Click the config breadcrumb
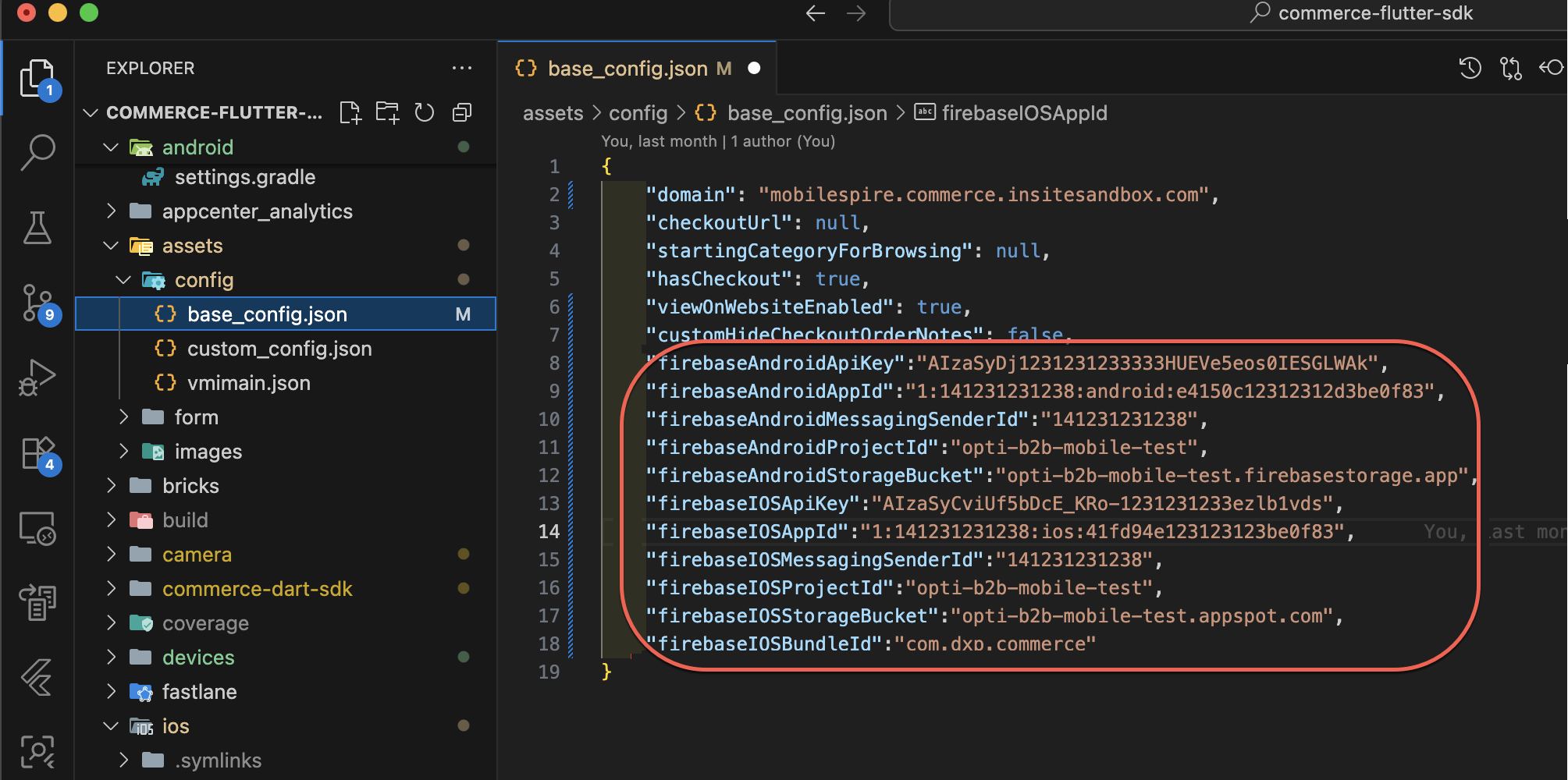Viewport: 1568px width, 780px height. pyautogui.click(x=638, y=113)
